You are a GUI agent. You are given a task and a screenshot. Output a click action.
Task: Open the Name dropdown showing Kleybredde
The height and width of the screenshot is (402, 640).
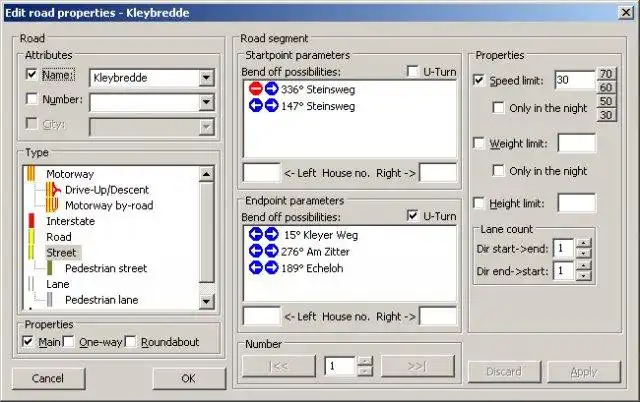[206, 78]
